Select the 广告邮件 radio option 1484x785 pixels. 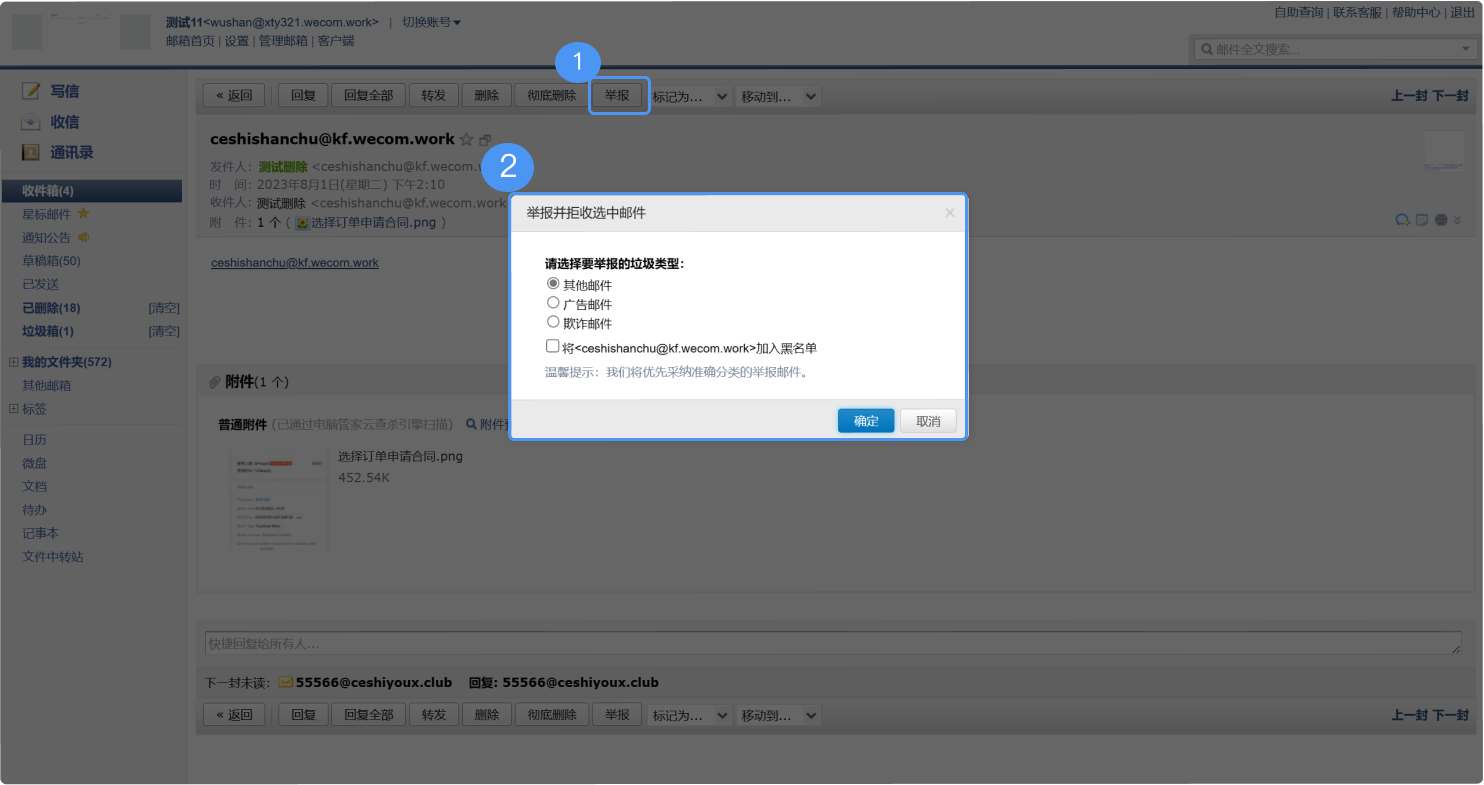pyautogui.click(x=553, y=303)
